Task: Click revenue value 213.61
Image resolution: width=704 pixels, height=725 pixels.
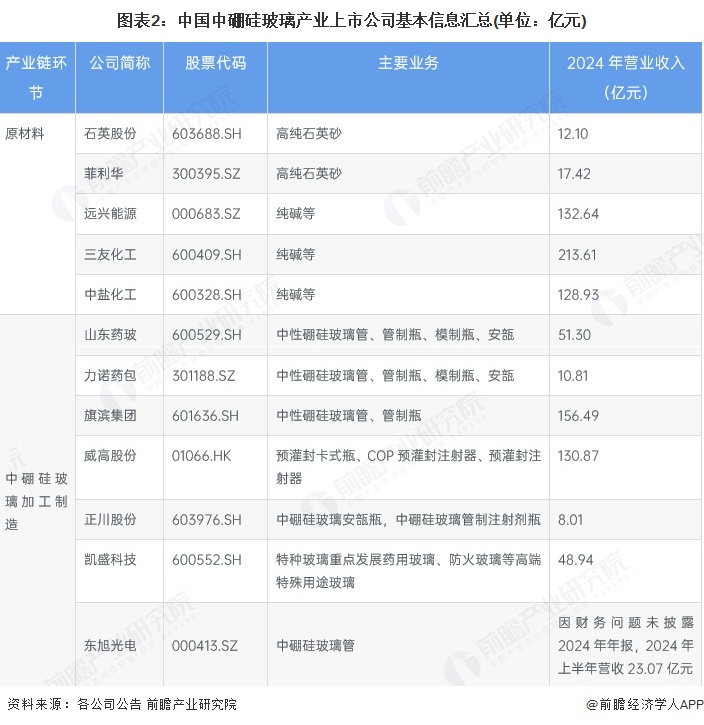Action: point(577,255)
